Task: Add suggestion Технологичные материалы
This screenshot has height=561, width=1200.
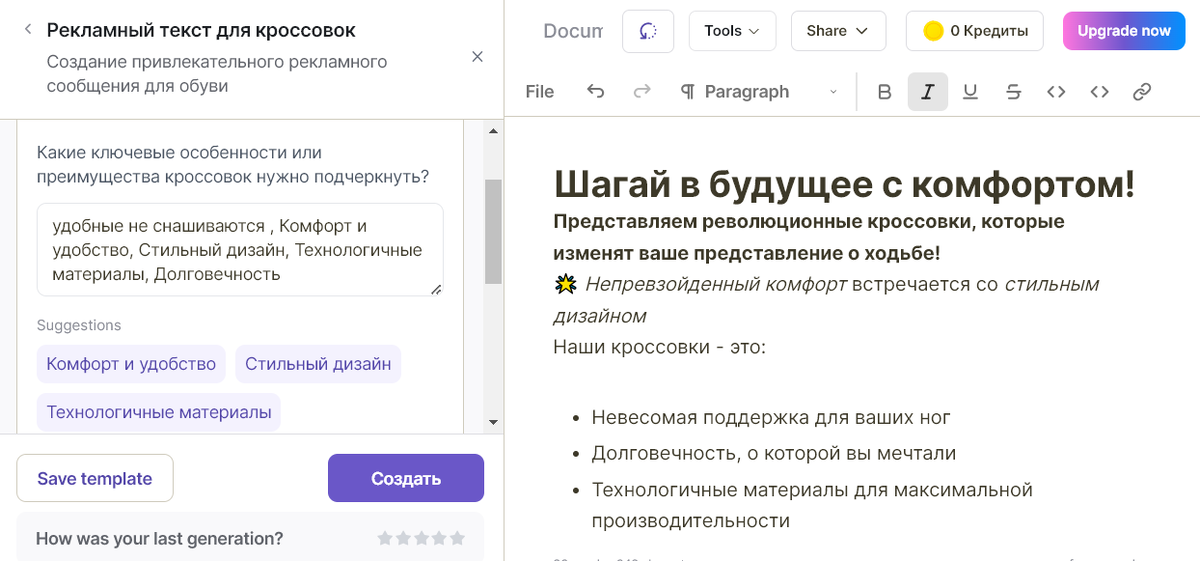Action: [x=159, y=412]
